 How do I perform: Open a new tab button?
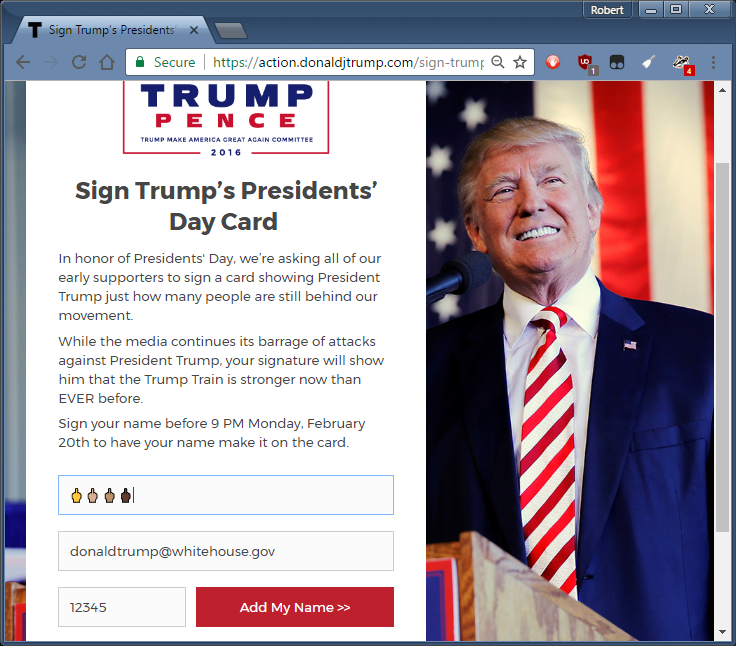(x=230, y=31)
